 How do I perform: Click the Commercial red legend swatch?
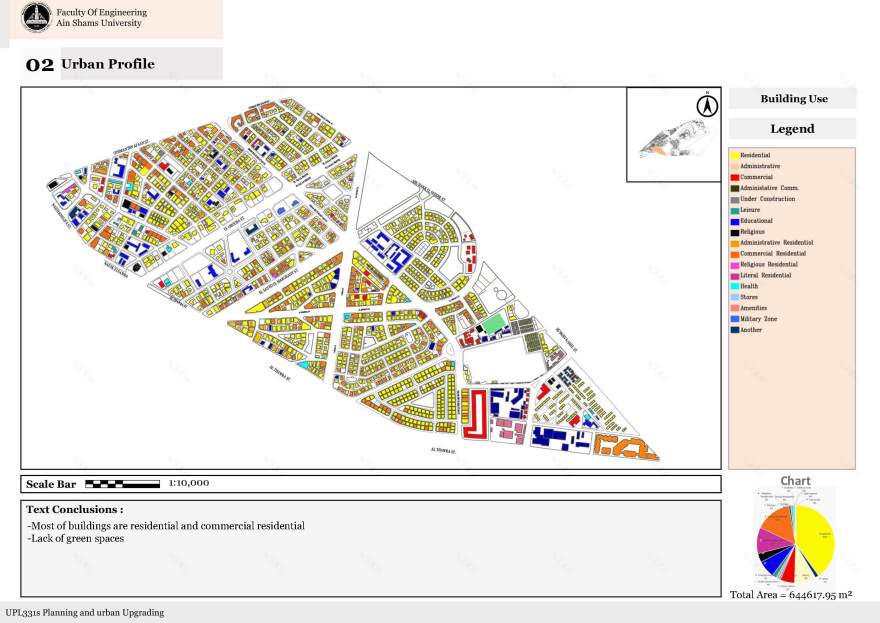tap(734, 177)
